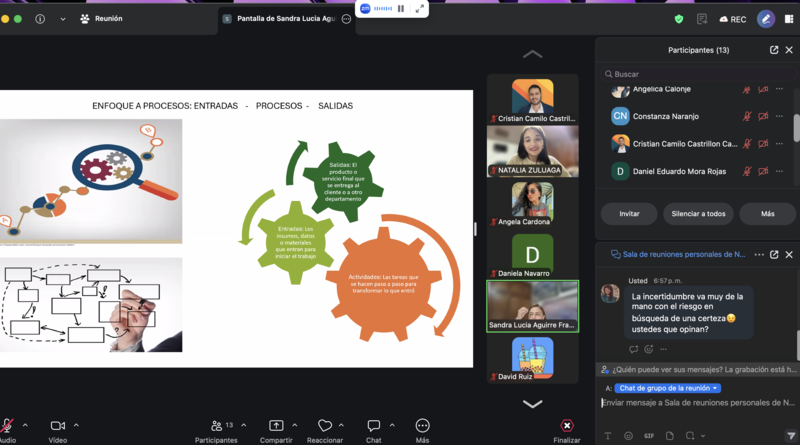Open the Reaccionar heart icon
The height and width of the screenshot is (445, 800).
click(x=324, y=426)
